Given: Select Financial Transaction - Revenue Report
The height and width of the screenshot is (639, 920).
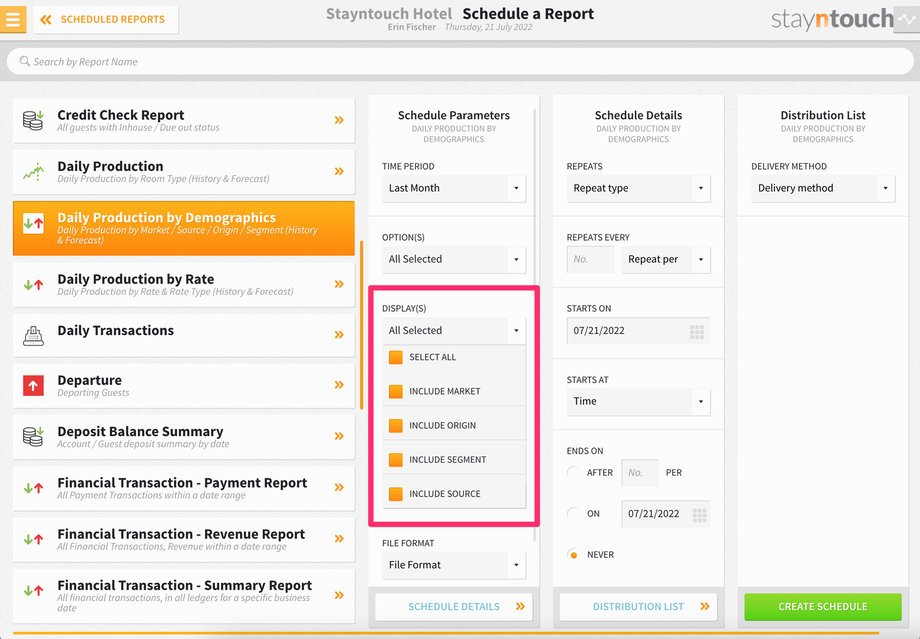Looking at the screenshot, I should pos(184,539).
